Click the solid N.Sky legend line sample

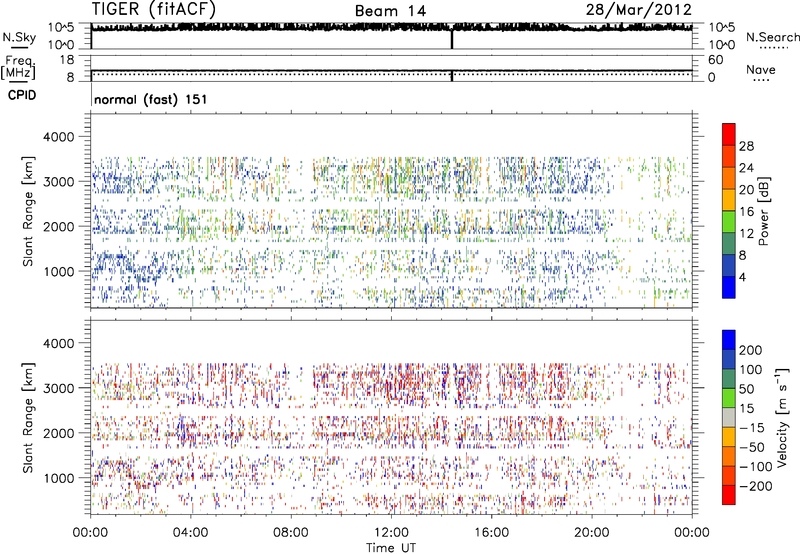(19, 47)
